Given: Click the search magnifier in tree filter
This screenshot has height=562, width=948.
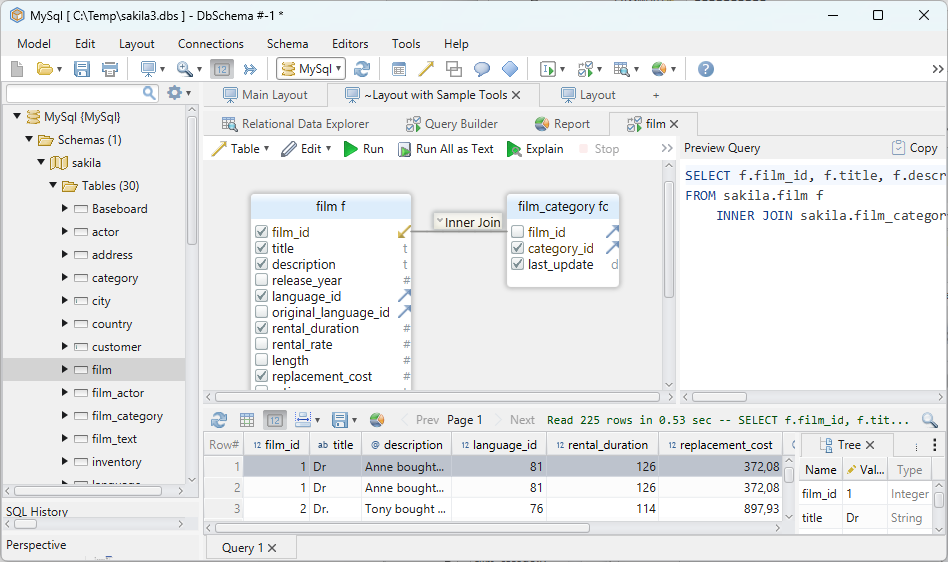Looking at the screenshot, I should (149, 92).
